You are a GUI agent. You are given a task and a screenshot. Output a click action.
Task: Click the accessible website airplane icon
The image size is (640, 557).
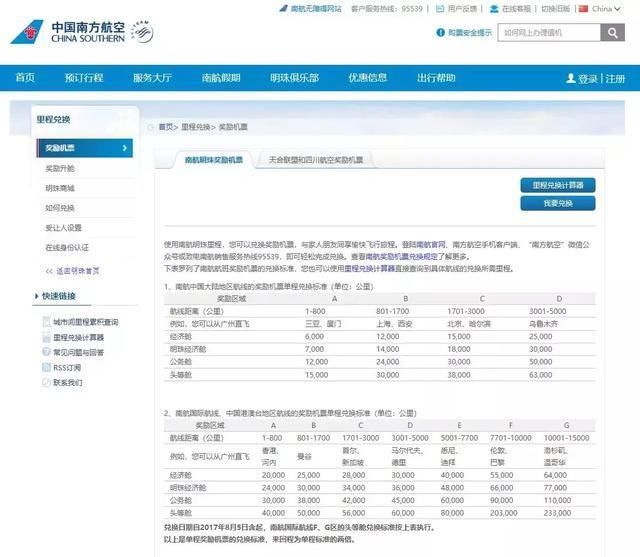[x=283, y=8]
